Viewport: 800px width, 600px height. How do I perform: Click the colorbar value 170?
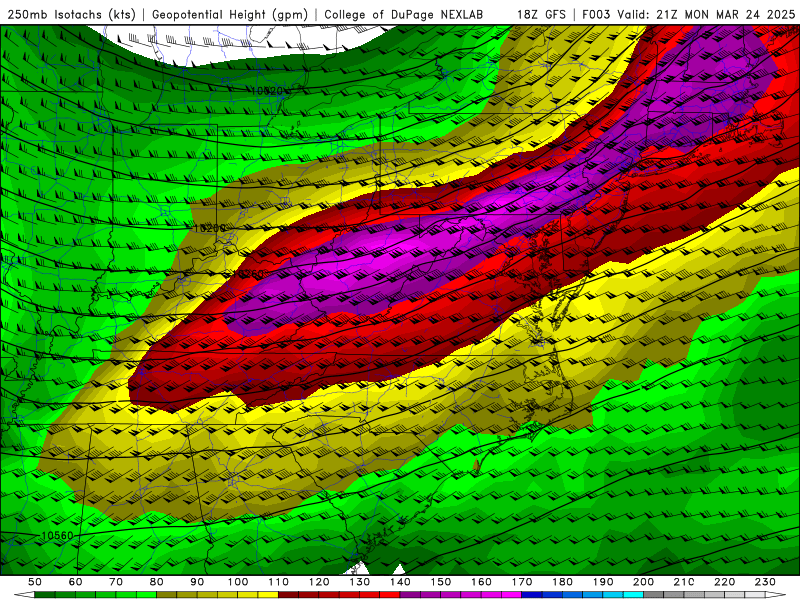[x=521, y=582]
